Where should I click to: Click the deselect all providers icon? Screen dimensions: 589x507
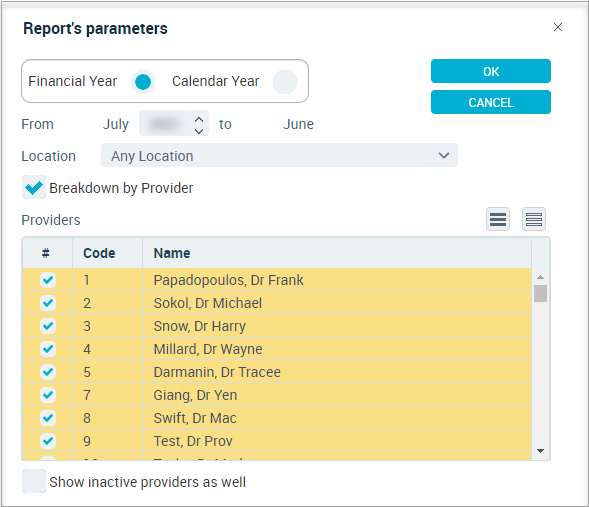tap(534, 219)
